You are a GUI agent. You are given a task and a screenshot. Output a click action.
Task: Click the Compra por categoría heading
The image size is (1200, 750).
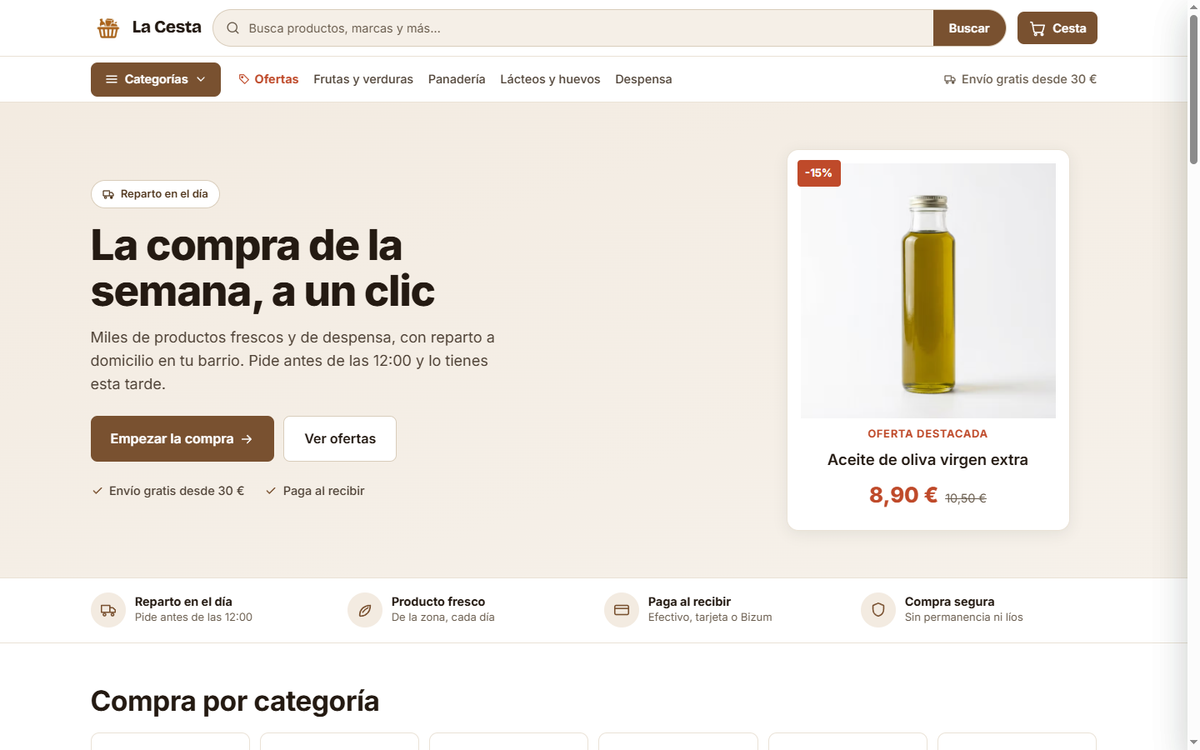point(235,701)
